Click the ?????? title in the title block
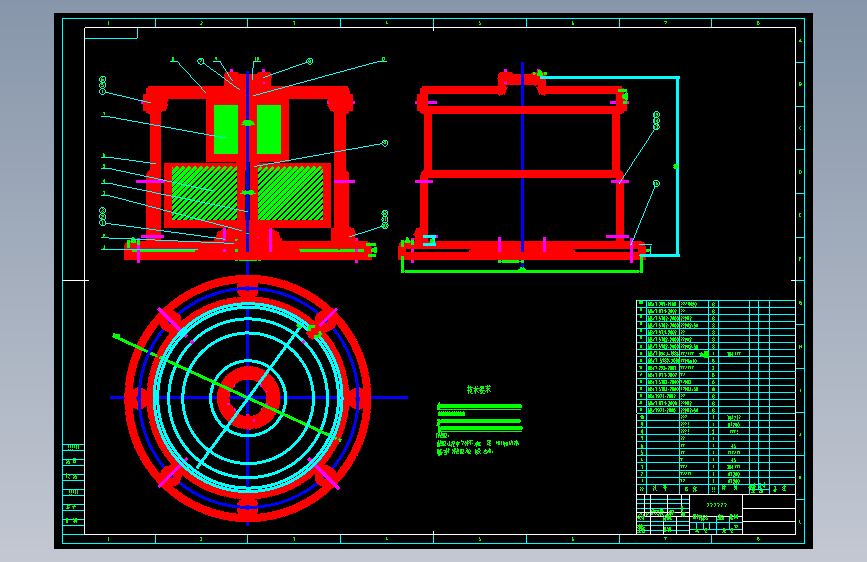Image resolution: width=867 pixels, height=562 pixels. [x=717, y=505]
